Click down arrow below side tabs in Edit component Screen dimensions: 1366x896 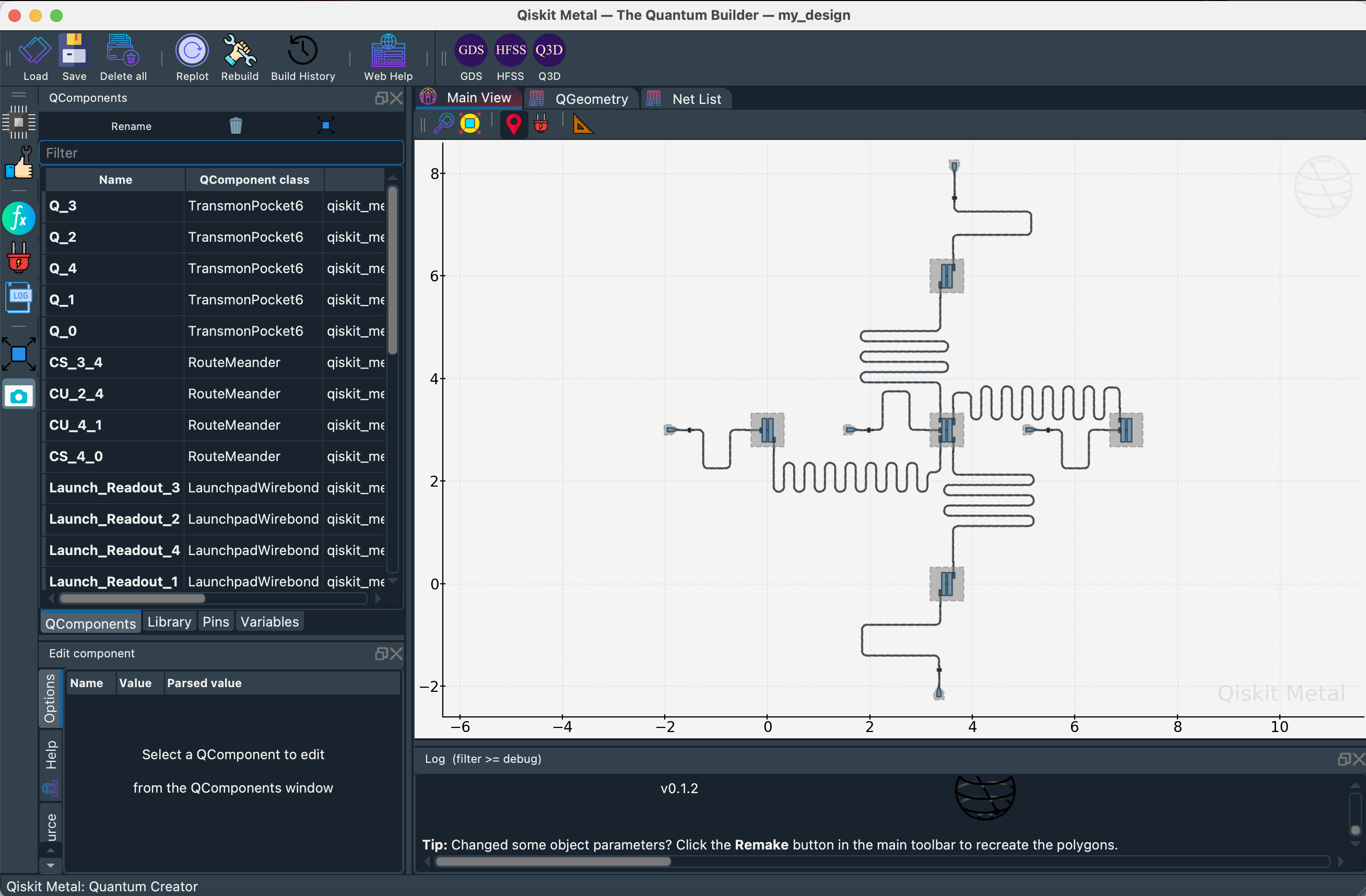click(x=51, y=865)
